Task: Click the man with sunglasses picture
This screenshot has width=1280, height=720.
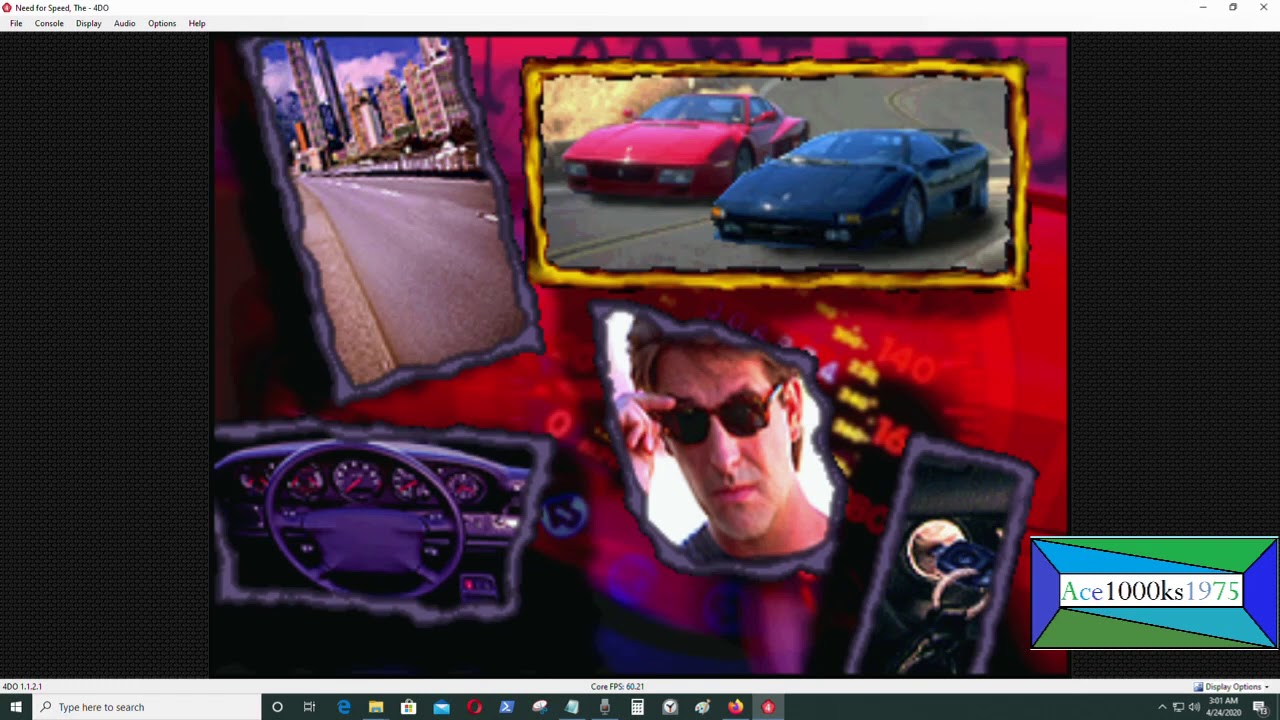Action: (x=720, y=440)
